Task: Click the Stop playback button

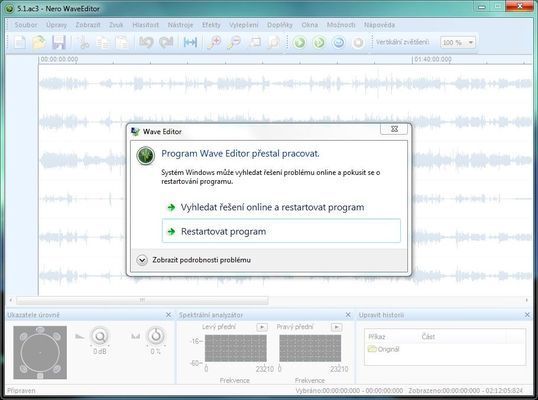Action: click(x=358, y=43)
